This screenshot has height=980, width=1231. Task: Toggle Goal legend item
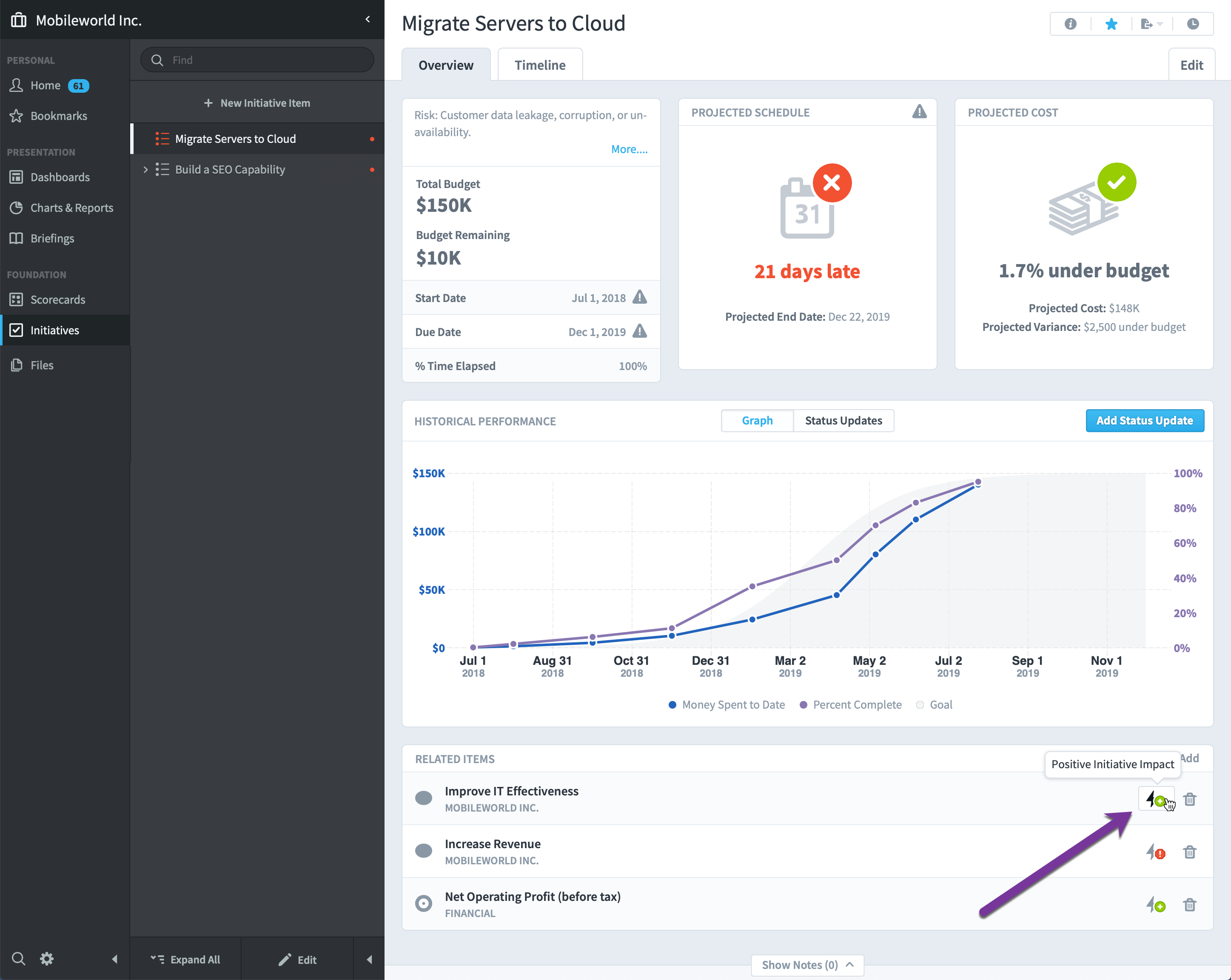tap(934, 705)
